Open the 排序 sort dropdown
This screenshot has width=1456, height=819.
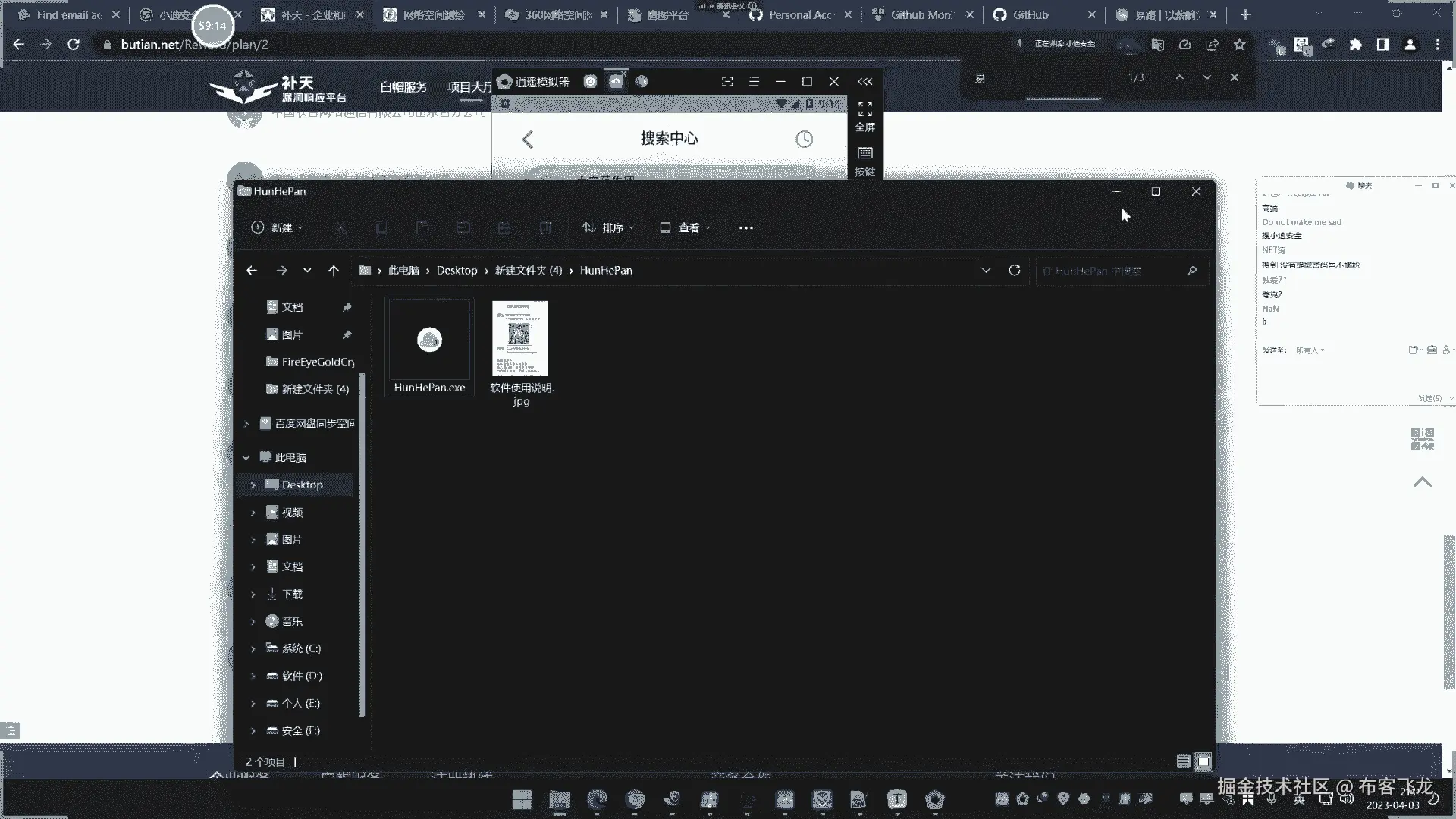607,227
